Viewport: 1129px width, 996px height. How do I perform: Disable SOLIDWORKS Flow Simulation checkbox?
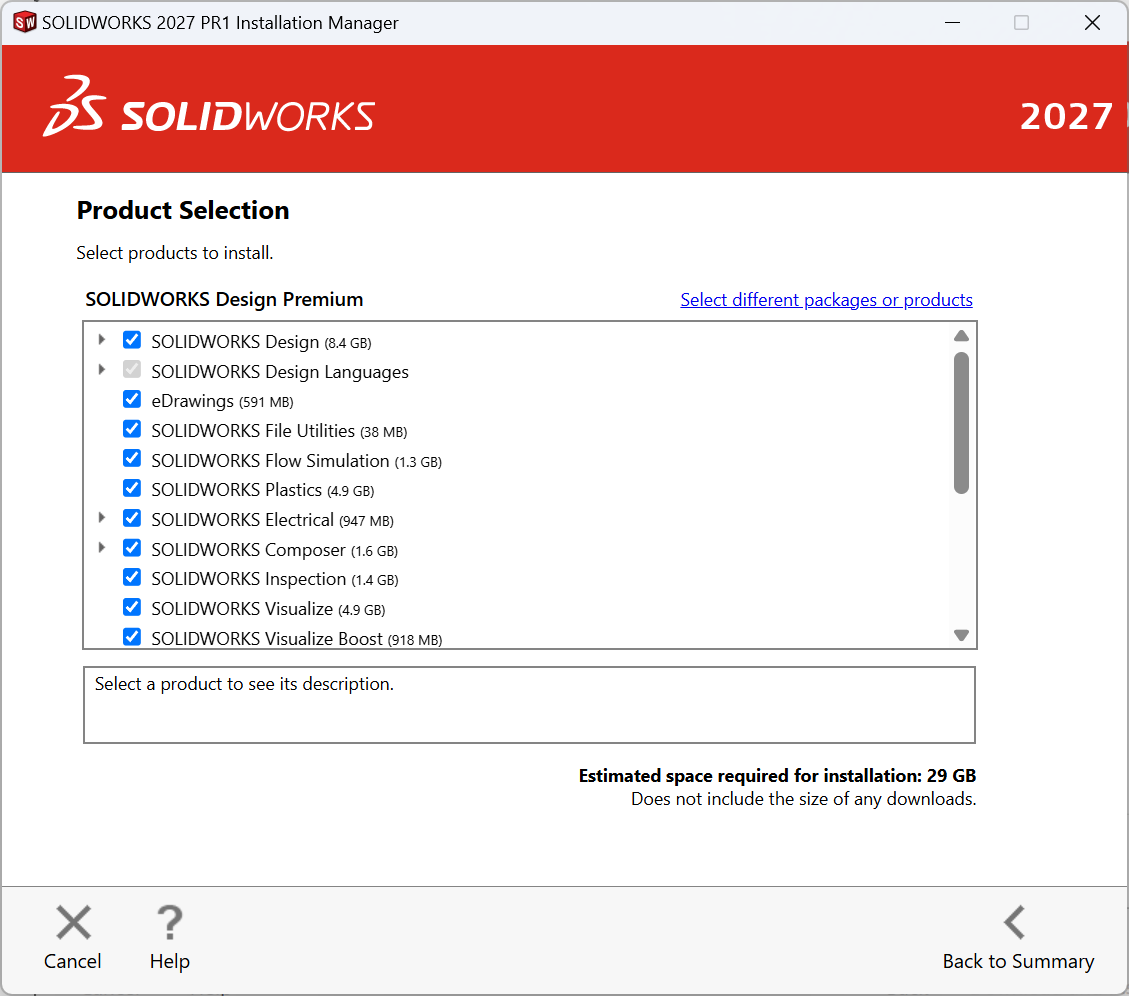(132, 459)
